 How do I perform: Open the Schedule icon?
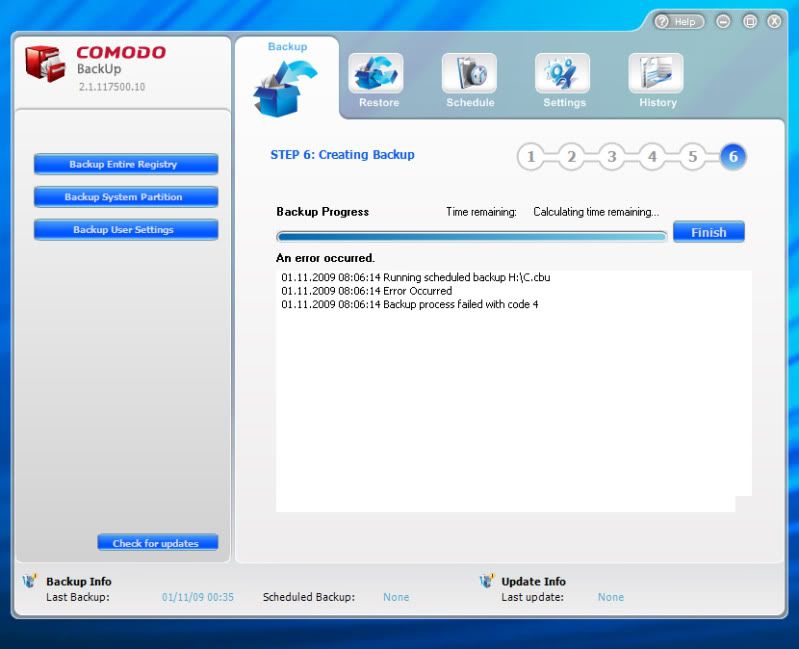469,73
